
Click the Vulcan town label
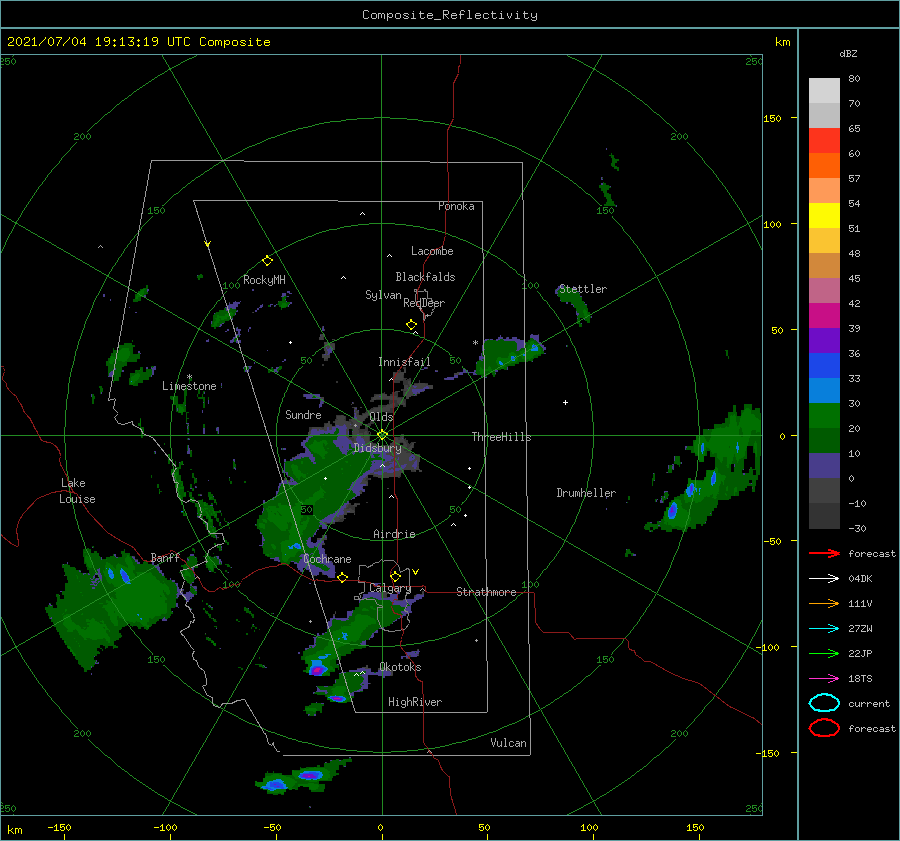coord(509,743)
